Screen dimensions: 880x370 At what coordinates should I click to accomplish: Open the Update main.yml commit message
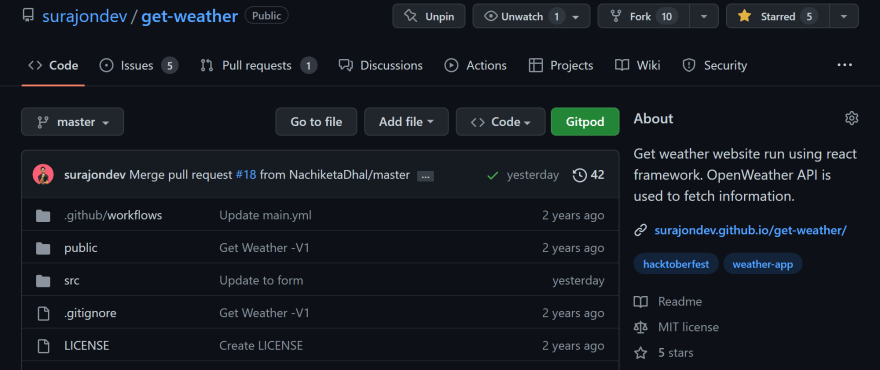[x=265, y=216]
